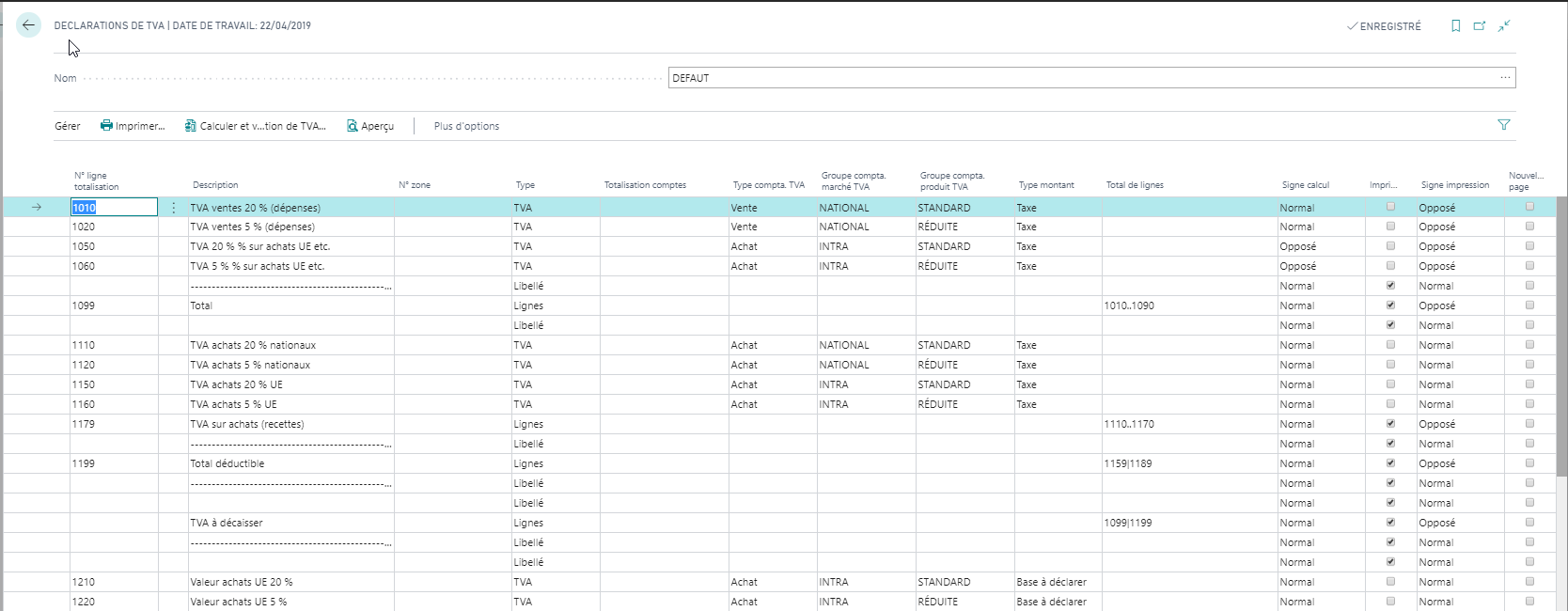
Task: Enable Imprimer checkbox for row 1020
Action: pos(1390,227)
